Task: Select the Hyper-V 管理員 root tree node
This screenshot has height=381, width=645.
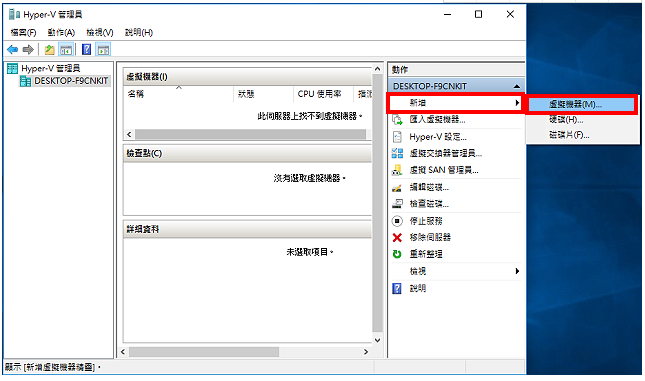Action: [x=51, y=68]
